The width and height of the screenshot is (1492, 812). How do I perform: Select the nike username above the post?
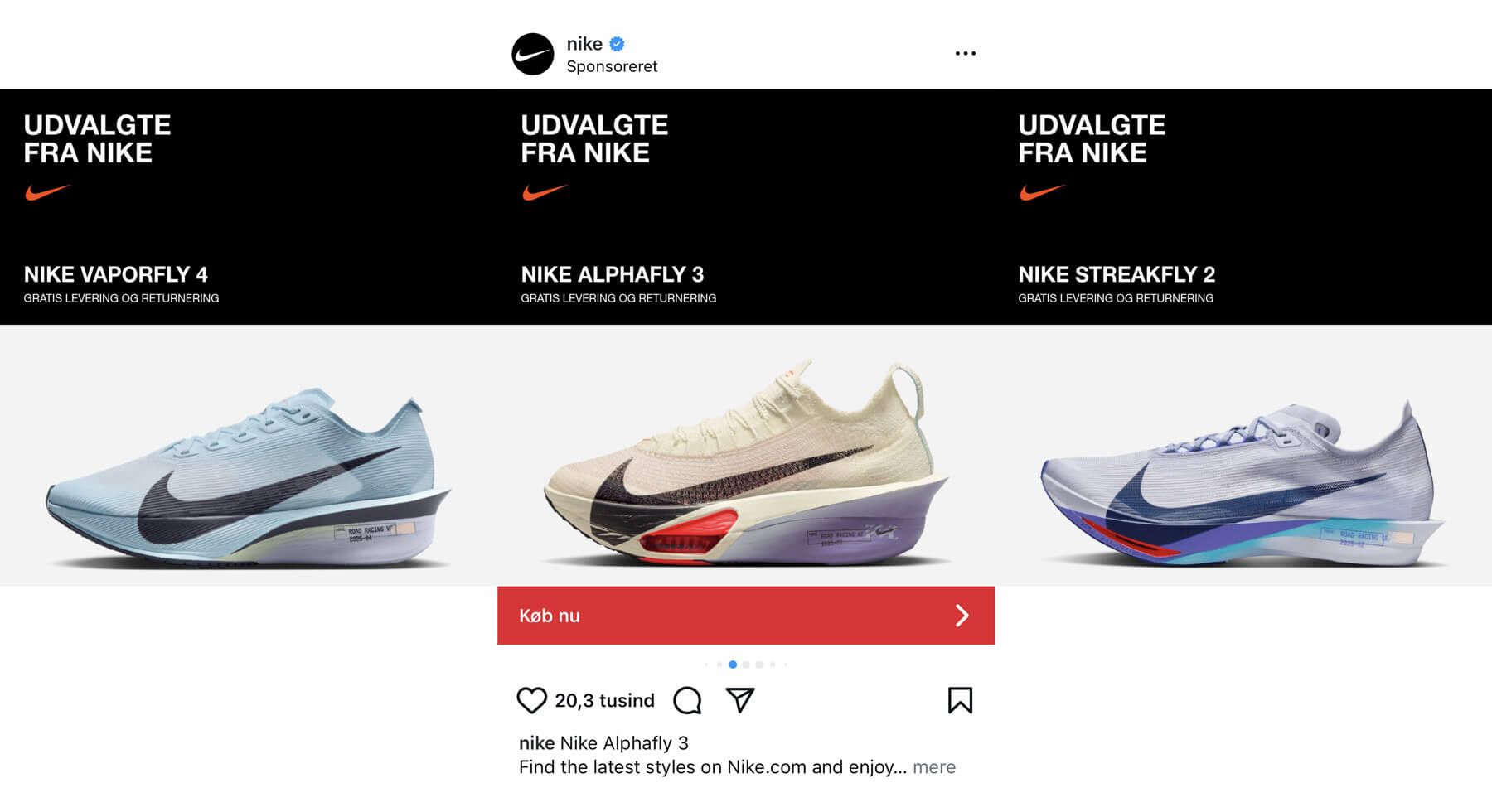point(584,44)
